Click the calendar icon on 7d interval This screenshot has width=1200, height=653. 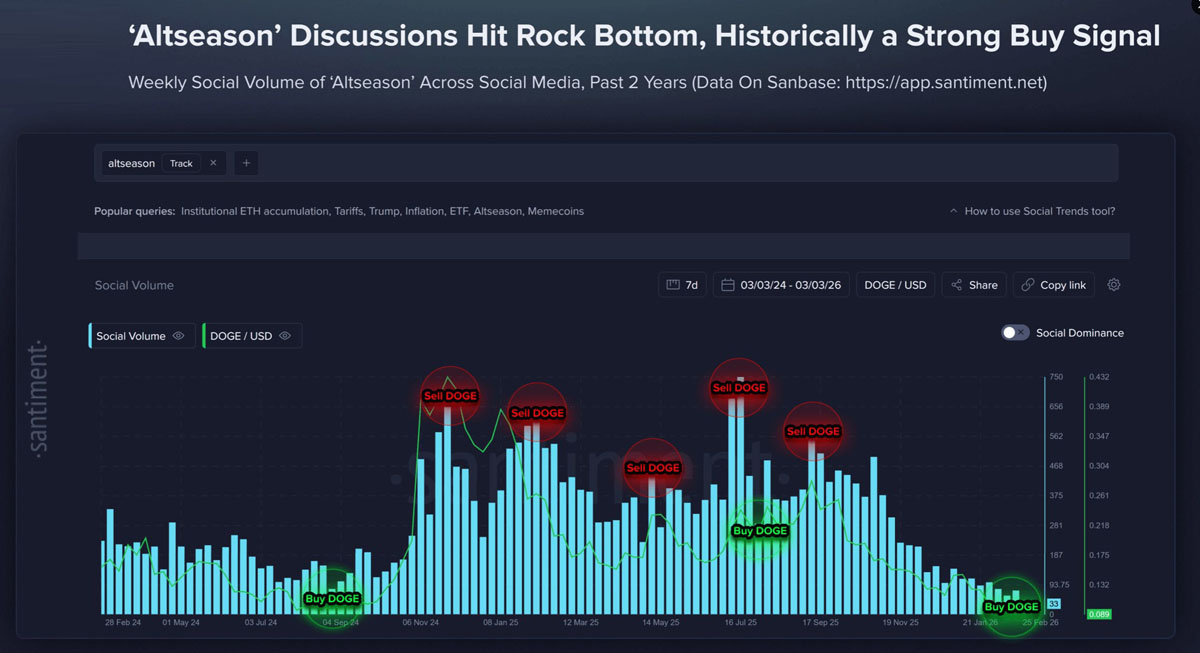[x=674, y=285]
